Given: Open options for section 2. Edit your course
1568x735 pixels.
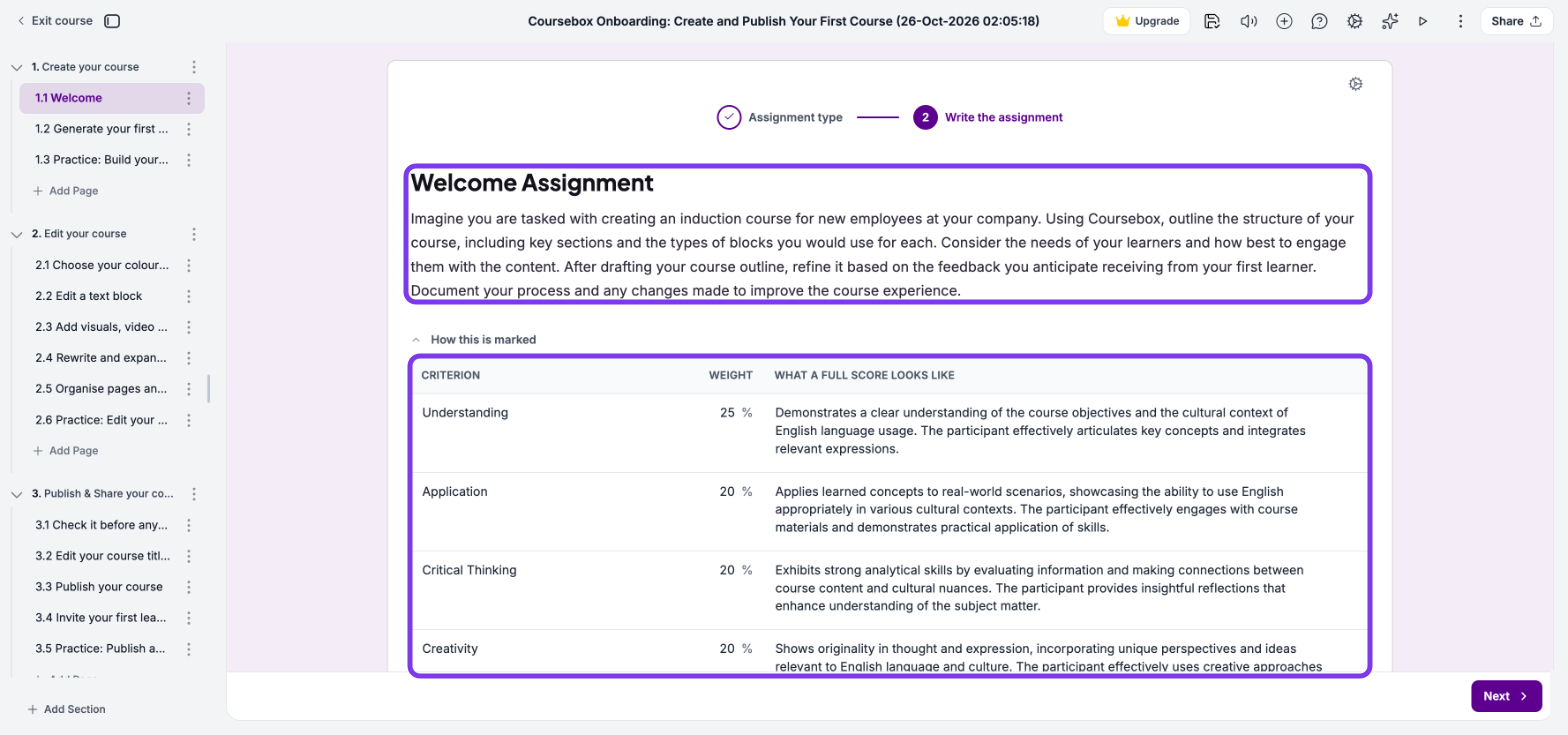Looking at the screenshot, I should pyautogui.click(x=194, y=234).
